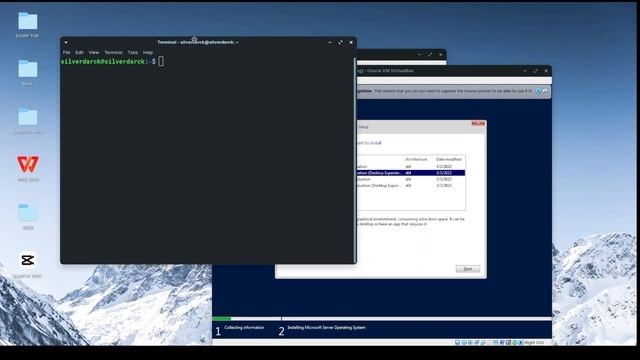Open the File menu in Terminal
This screenshot has height=360, width=640.
click(67, 53)
